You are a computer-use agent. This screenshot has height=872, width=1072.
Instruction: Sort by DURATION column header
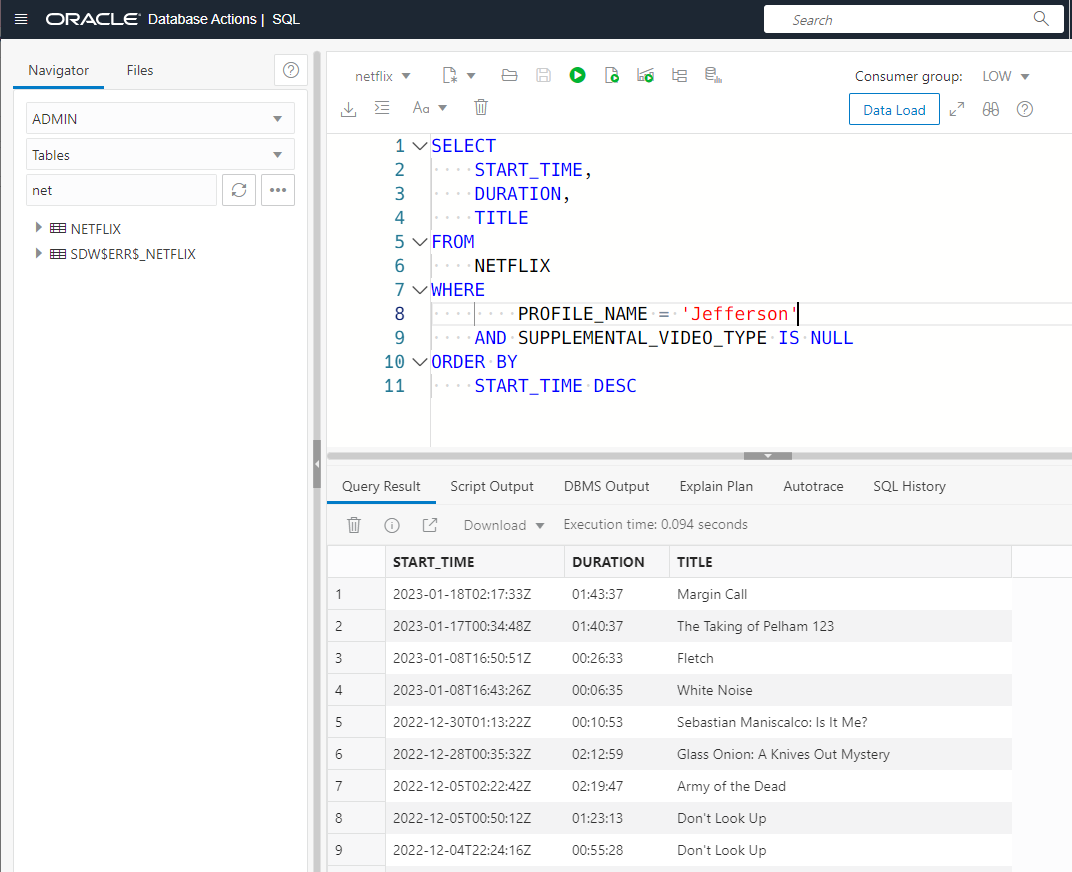(617, 561)
